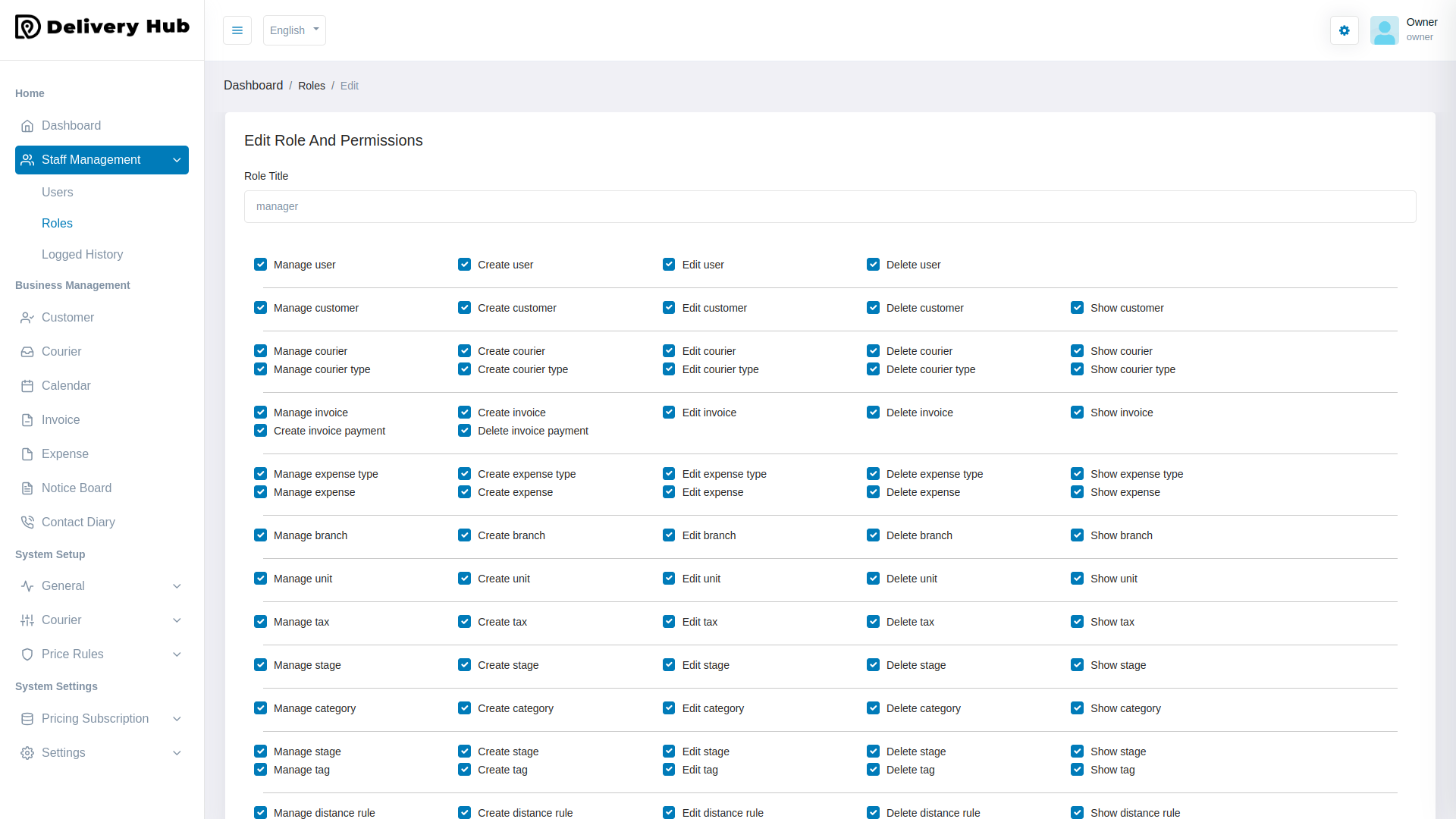
Task: Open the Calendar section icon
Action: (x=27, y=385)
